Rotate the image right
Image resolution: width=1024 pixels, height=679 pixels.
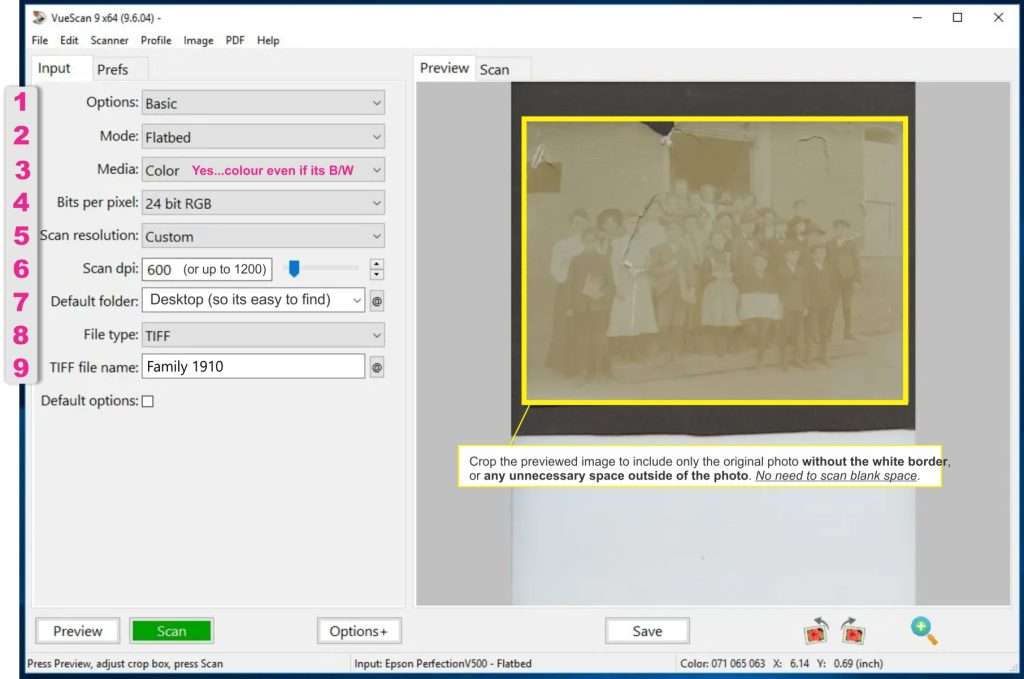pyautogui.click(x=853, y=631)
